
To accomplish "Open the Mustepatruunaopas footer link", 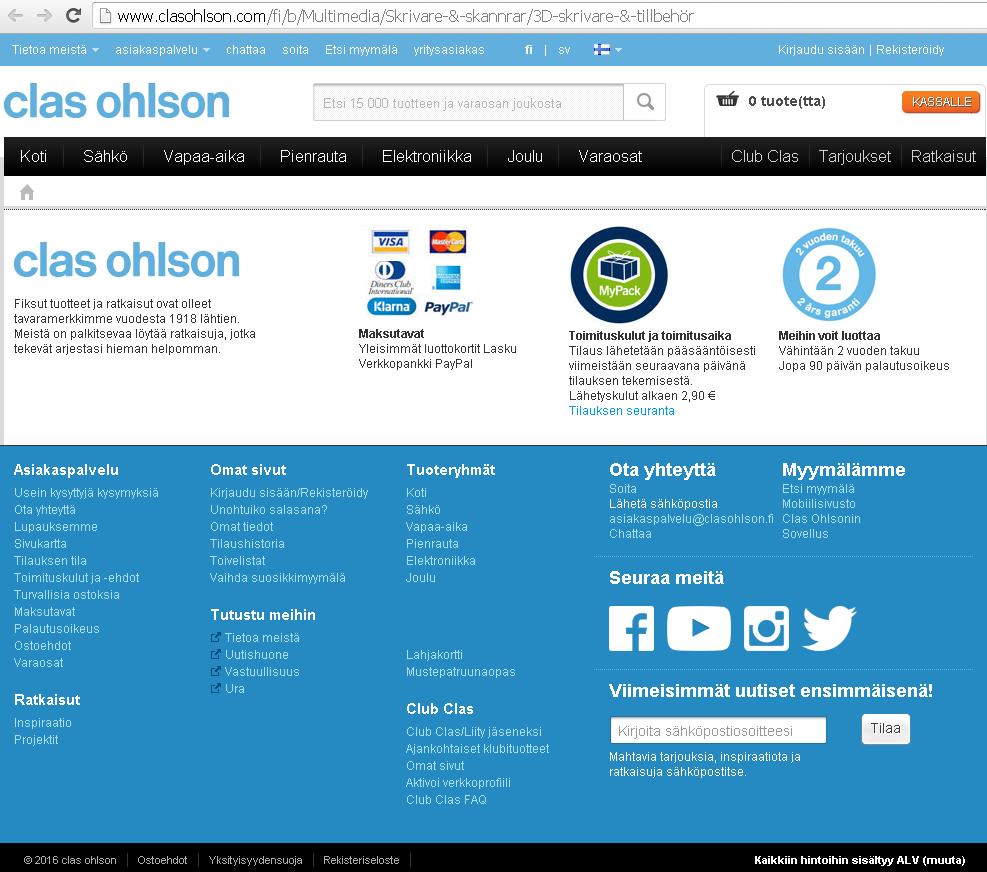I will [x=461, y=672].
